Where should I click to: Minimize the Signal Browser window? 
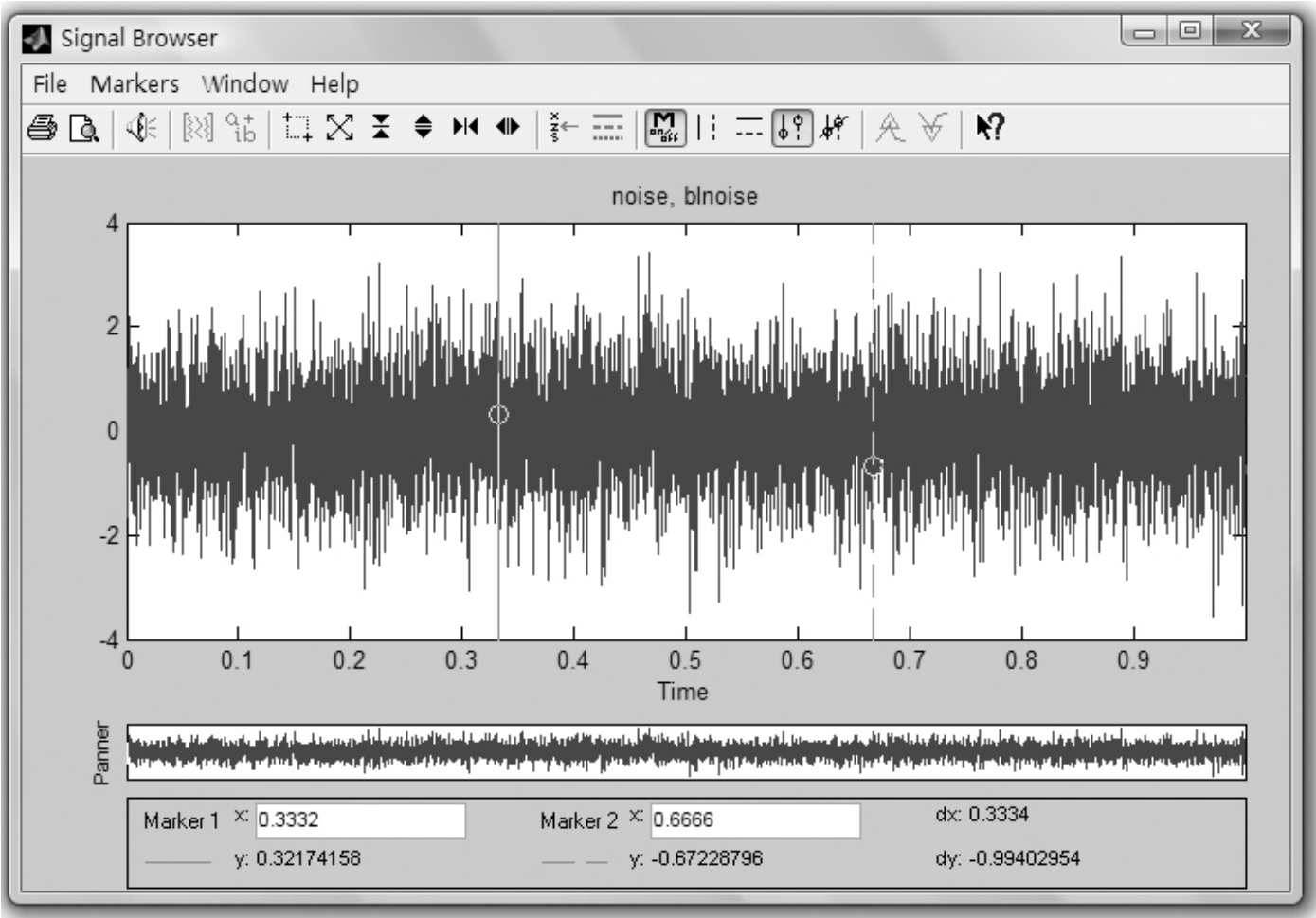pos(1145,32)
